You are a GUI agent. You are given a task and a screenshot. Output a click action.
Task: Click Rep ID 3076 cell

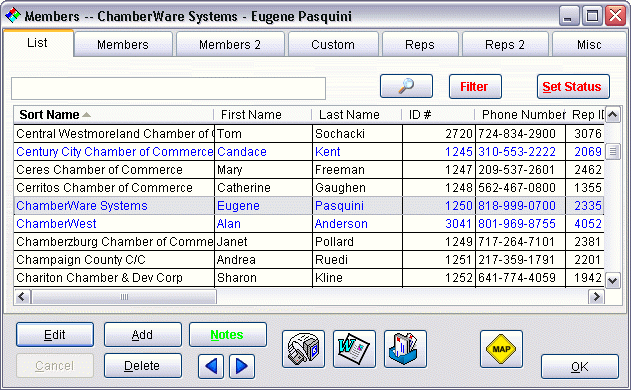(x=585, y=134)
